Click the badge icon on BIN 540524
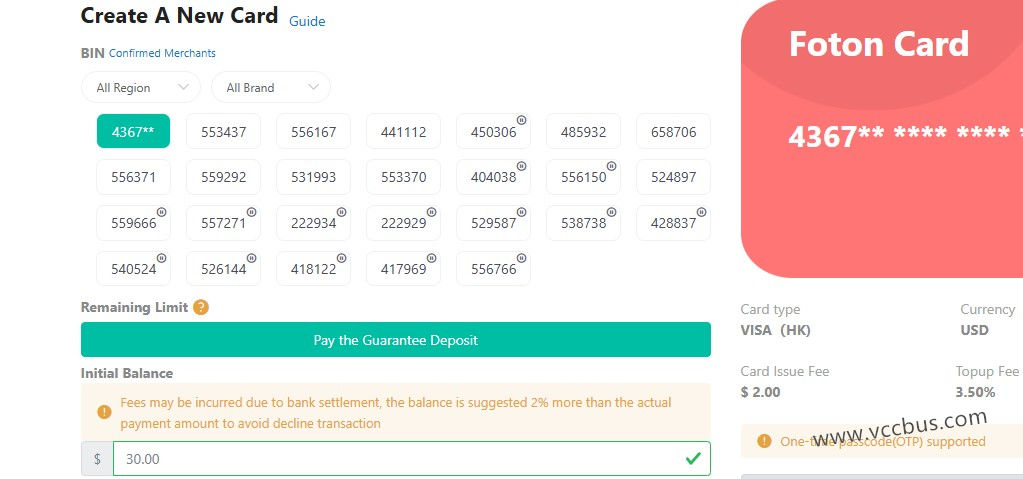This screenshot has height=479, width=1023. pos(161,258)
